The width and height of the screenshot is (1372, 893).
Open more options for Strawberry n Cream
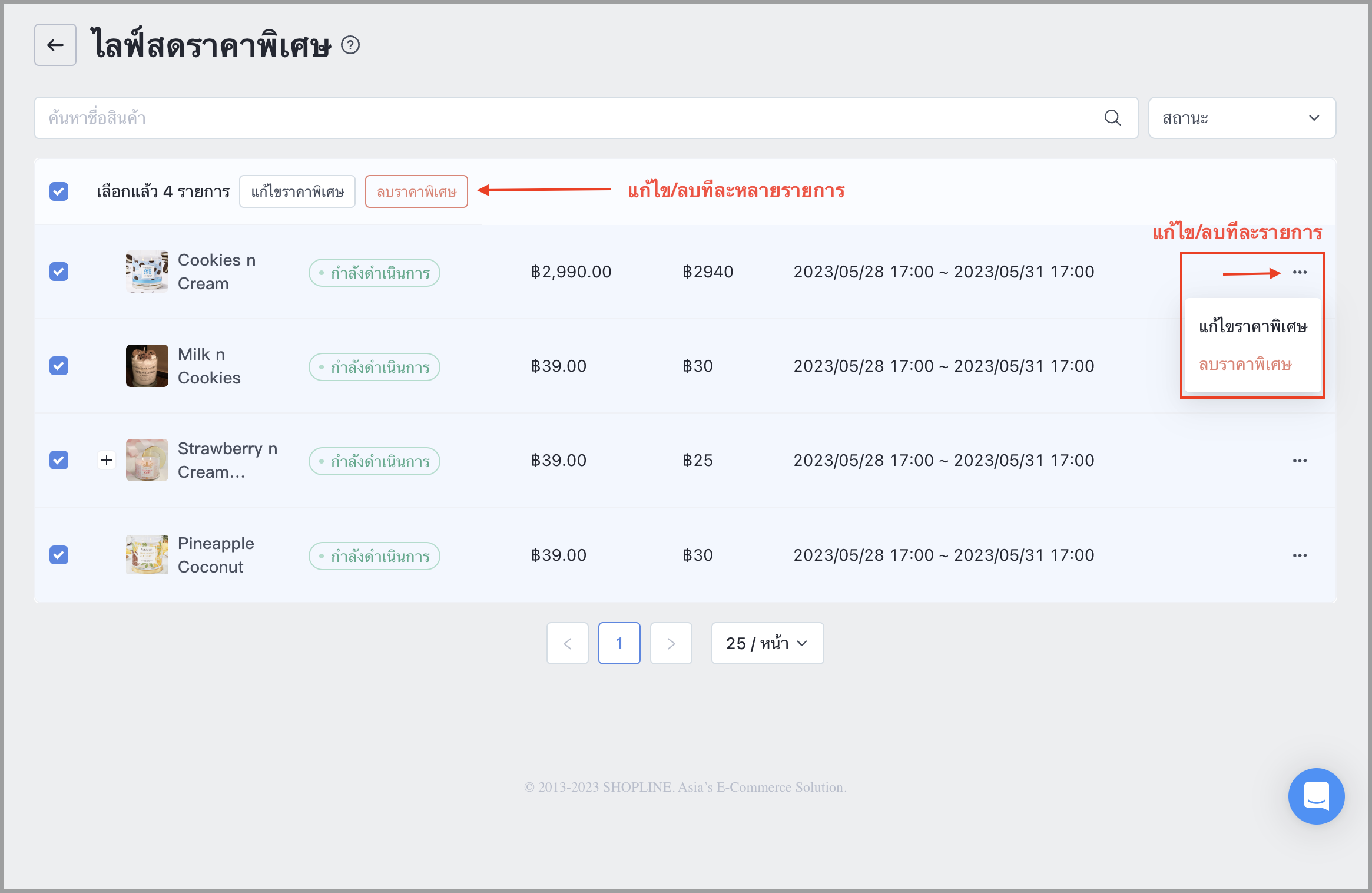[1300, 461]
